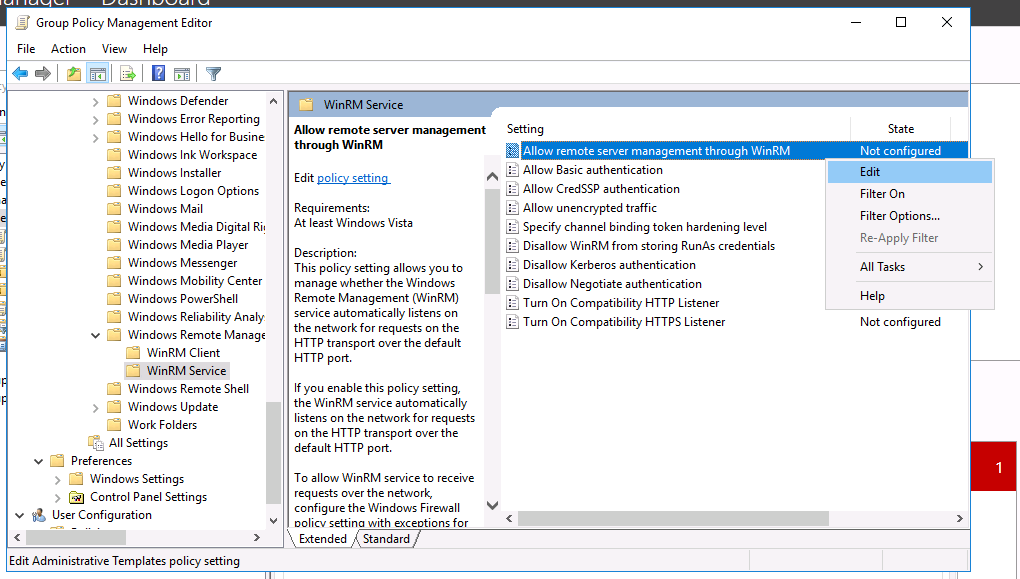
Task: Expand the Windows Update tree node
Action: coord(96,407)
